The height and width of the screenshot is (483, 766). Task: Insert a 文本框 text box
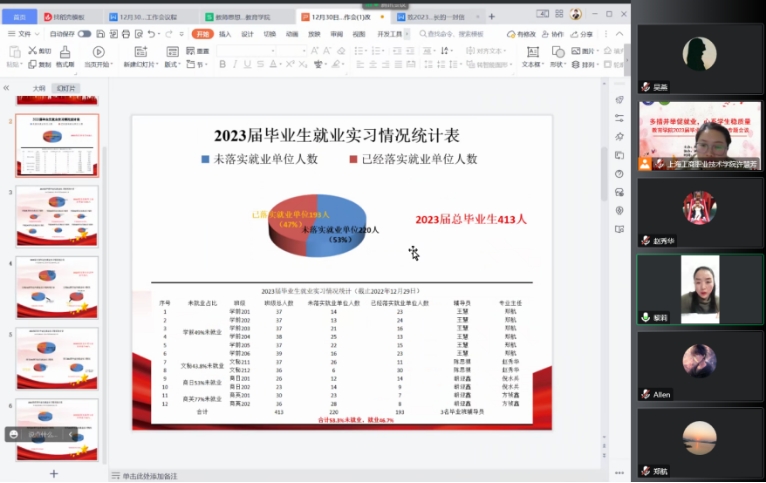[x=531, y=57]
